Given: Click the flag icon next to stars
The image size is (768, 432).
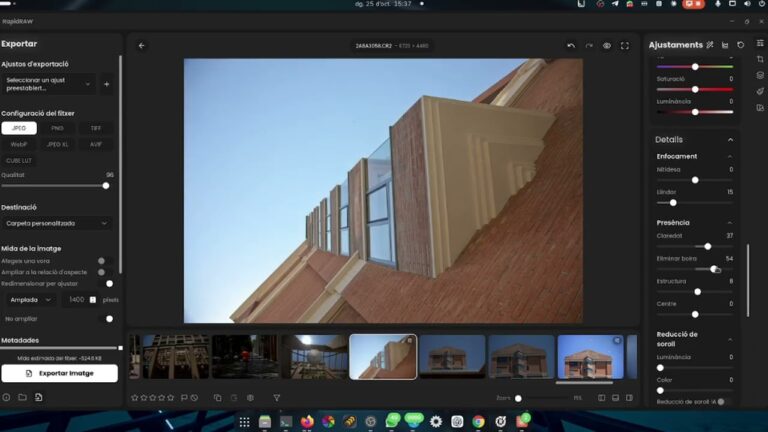Looking at the screenshot, I should pyautogui.click(x=184, y=398).
